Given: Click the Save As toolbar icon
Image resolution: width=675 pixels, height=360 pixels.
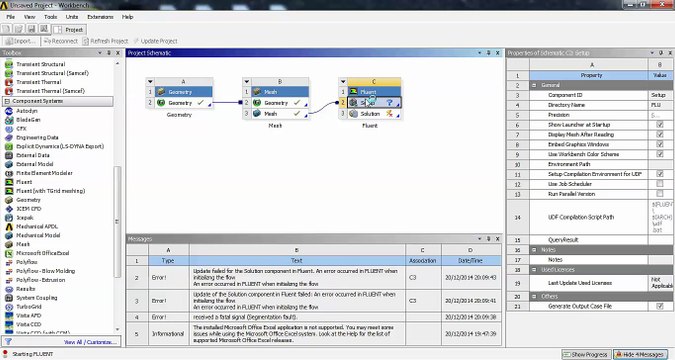Looking at the screenshot, I should pos(44,29).
